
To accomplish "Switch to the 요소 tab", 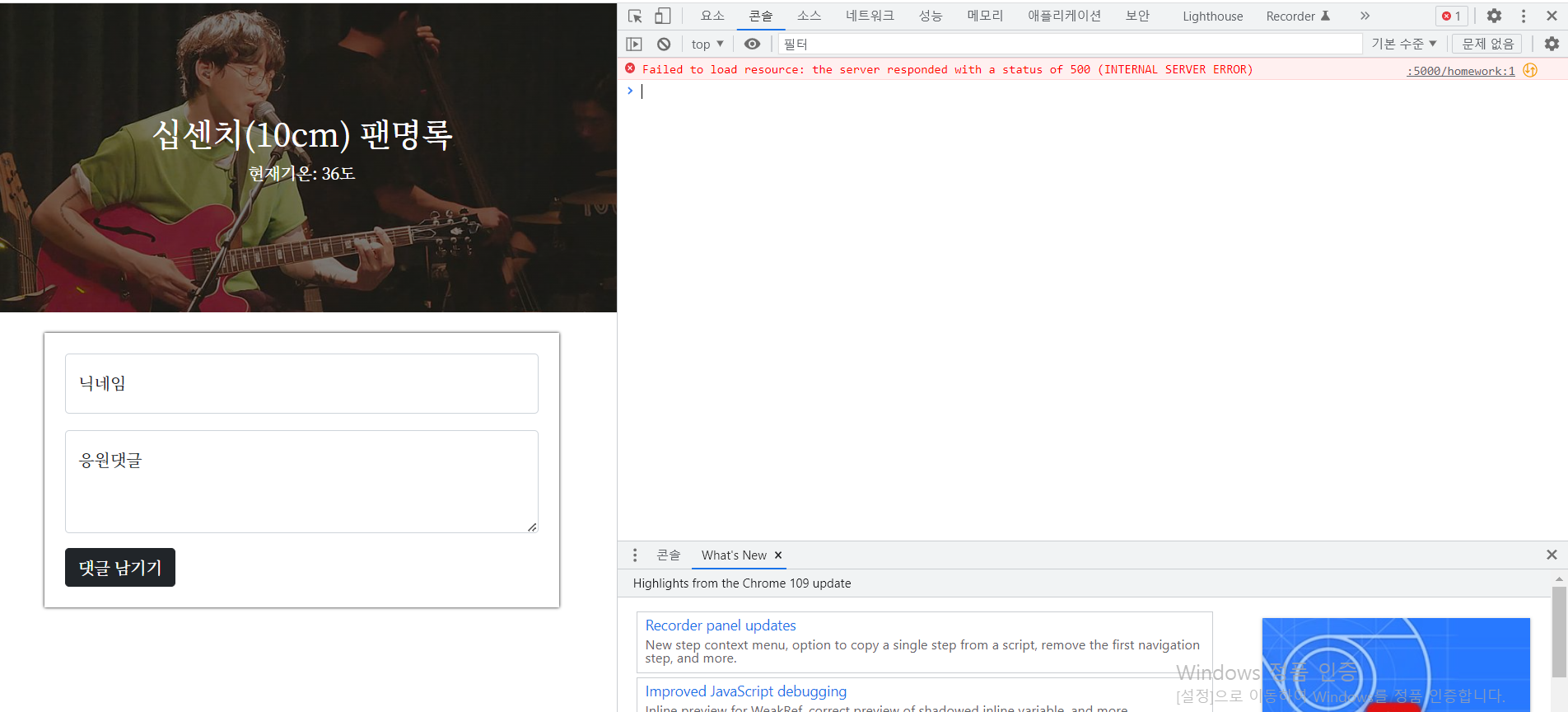I will coord(712,16).
